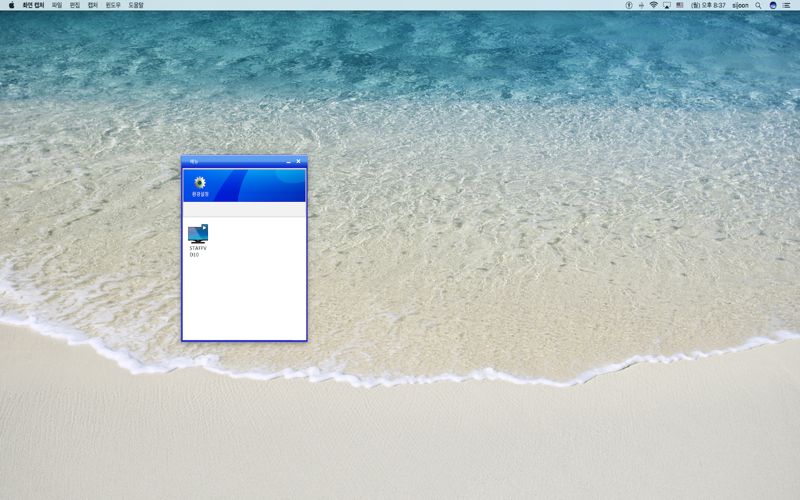Open the Apple menu
The height and width of the screenshot is (500, 800).
point(11,5)
